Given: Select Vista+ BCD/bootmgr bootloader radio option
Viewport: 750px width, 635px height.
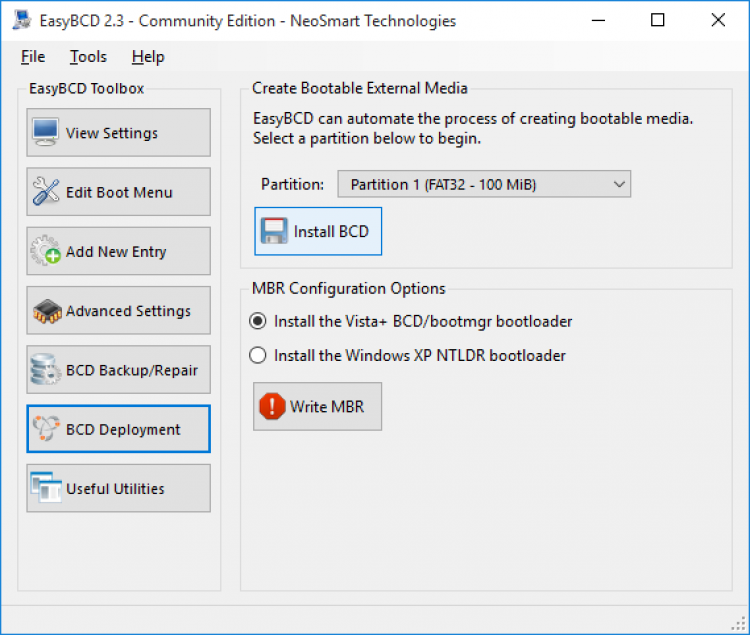Looking at the screenshot, I should pyautogui.click(x=258, y=322).
